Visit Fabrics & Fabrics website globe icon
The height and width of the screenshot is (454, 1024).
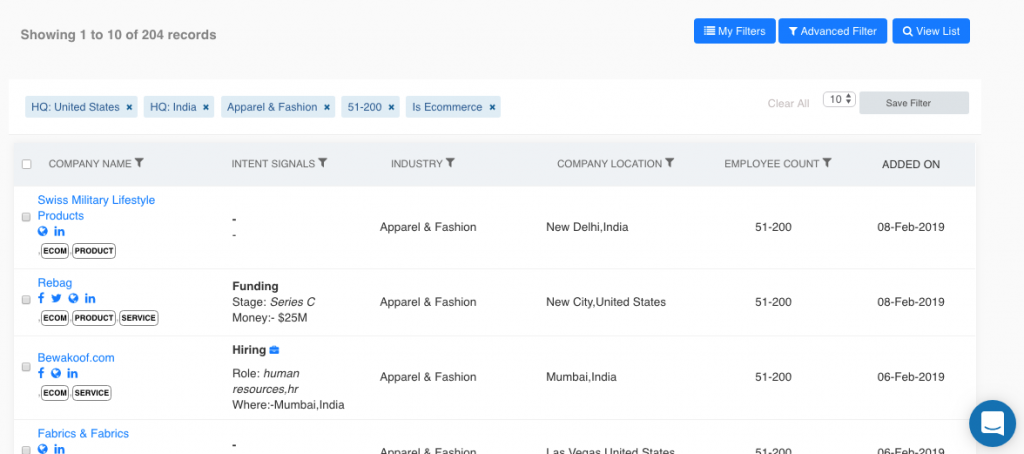tap(42, 449)
